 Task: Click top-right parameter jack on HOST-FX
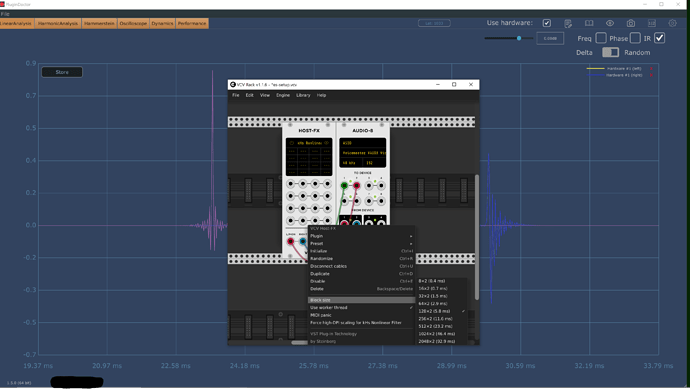pyautogui.click(x=327, y=184)
